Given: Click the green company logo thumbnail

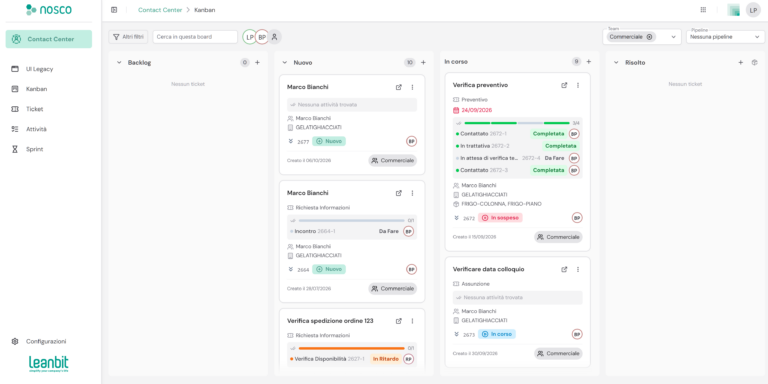Looking at the screenshot, I should [x=733, y=10].
